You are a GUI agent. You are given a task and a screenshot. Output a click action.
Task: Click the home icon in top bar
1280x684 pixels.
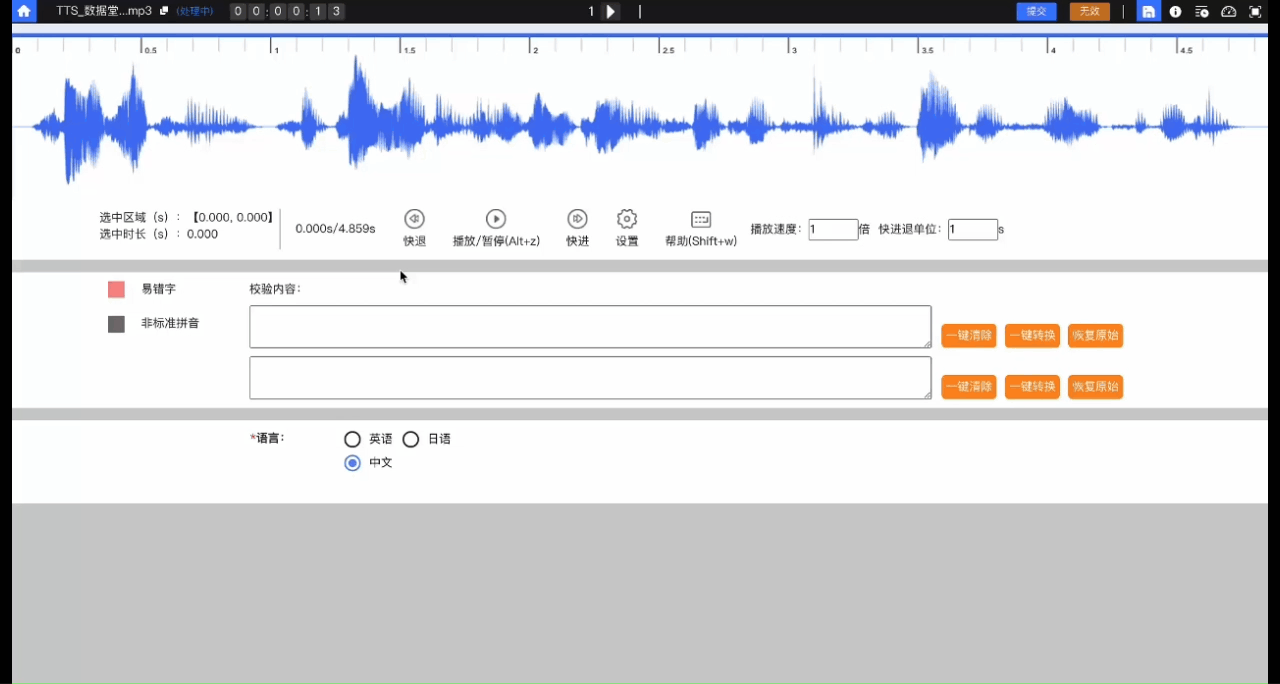tap(24, 12)
